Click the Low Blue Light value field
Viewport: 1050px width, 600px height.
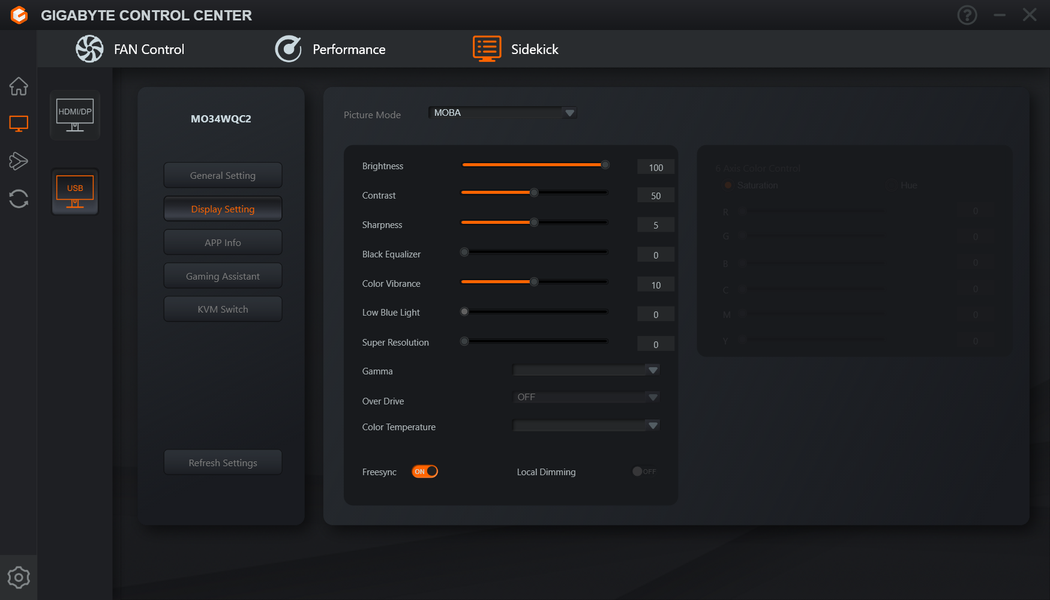tap(656, 314)
